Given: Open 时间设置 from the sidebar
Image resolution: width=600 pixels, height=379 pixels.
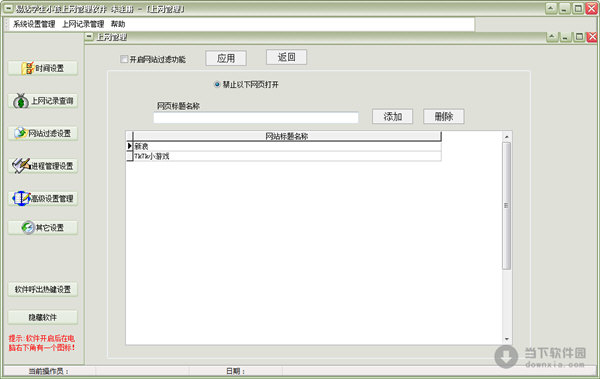Looking at the screenshot, I should [43, 68].
